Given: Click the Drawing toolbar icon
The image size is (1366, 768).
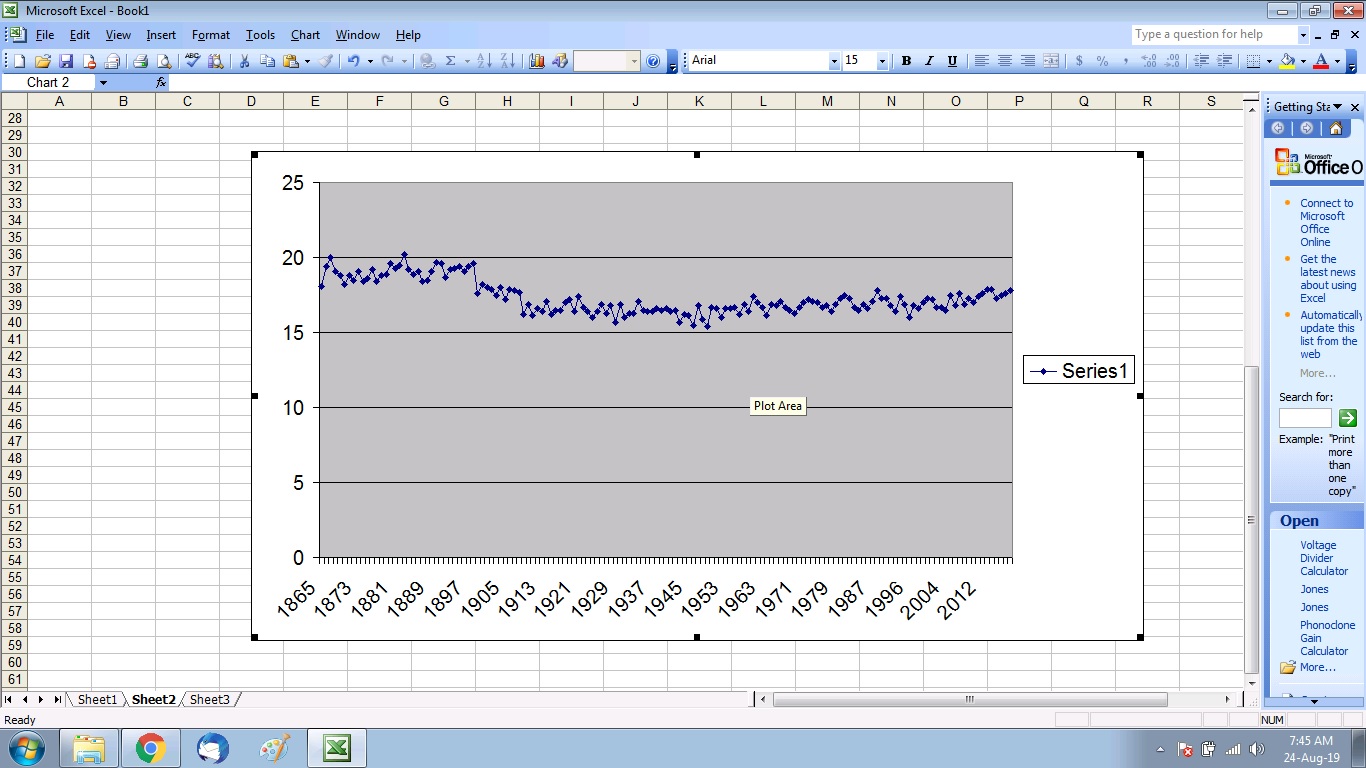Looking at the screenshot, I should [560, 61].
